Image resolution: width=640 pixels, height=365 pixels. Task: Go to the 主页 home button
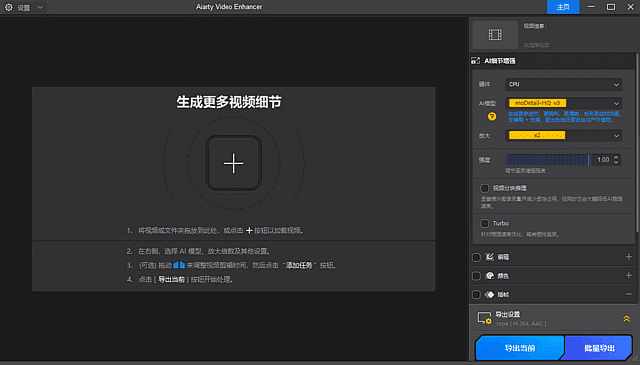coord(563,7)
